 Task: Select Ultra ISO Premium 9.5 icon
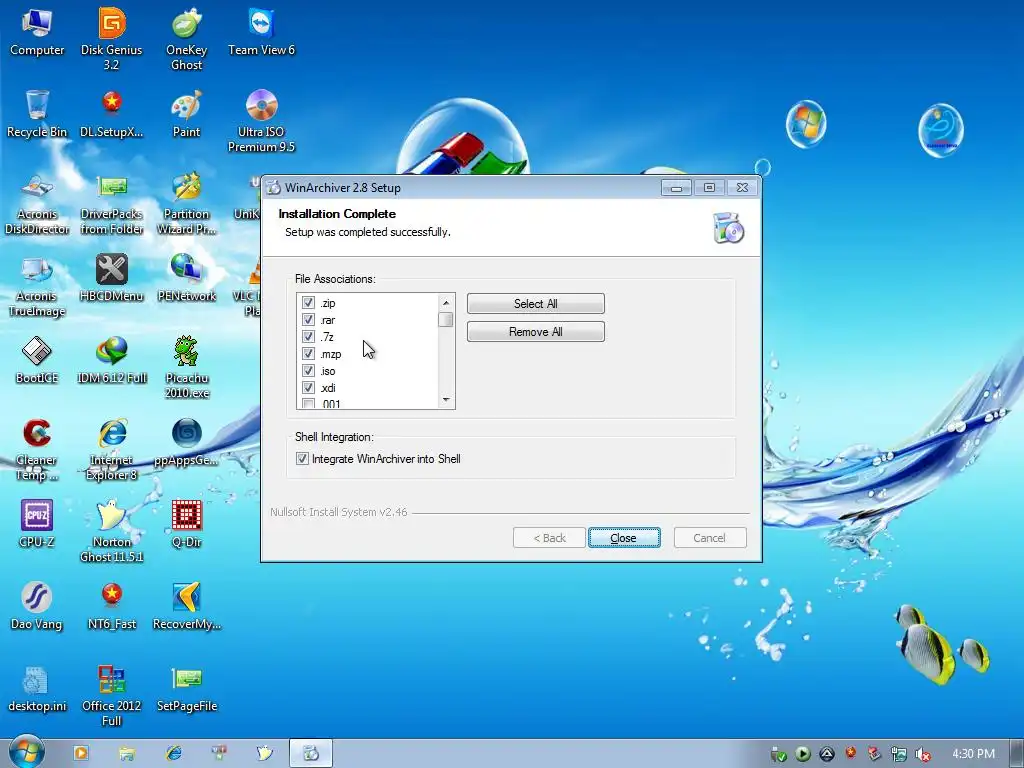tap(261, 121)
